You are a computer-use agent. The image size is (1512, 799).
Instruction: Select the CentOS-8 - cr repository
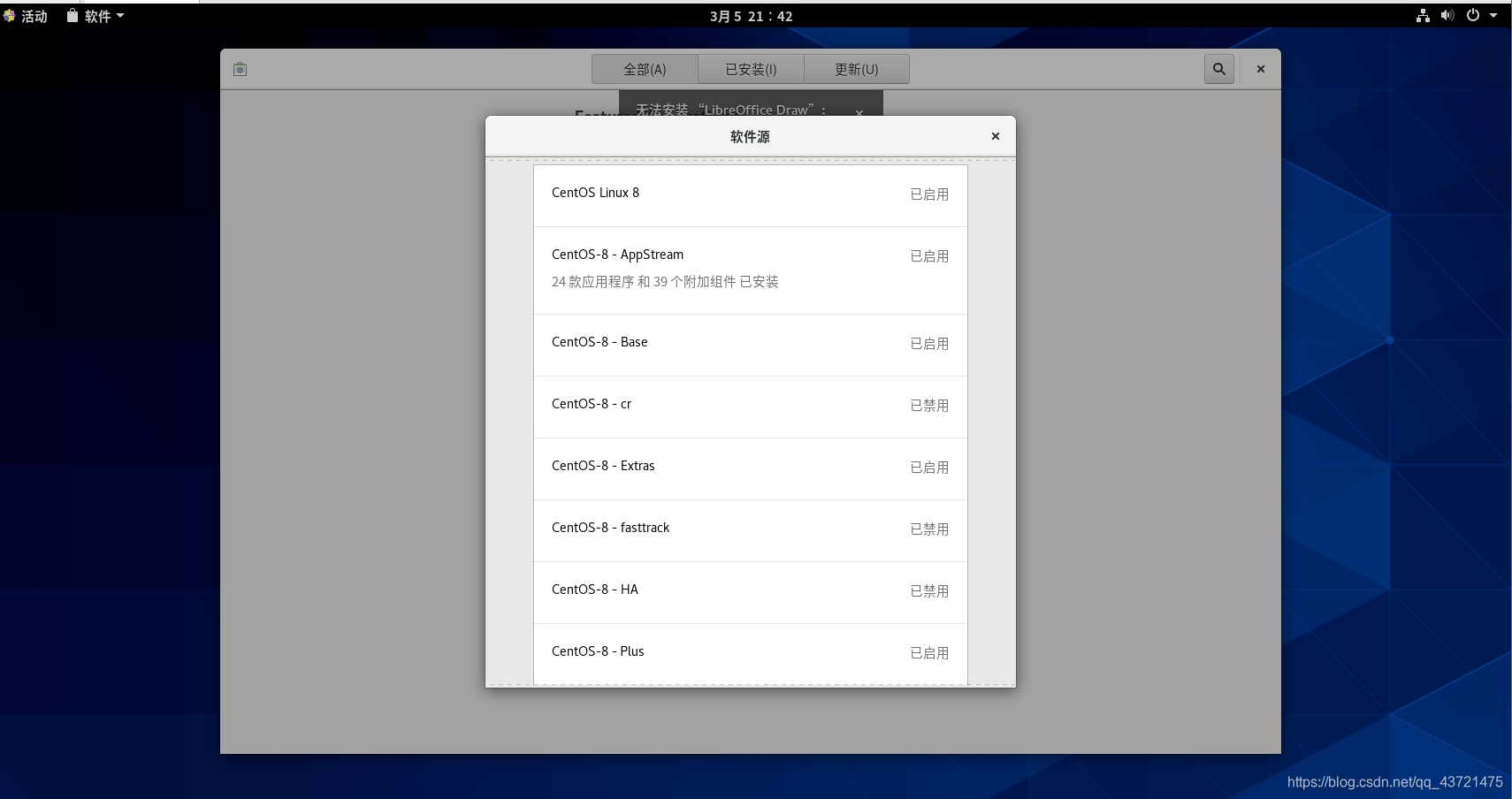point(751,407)
